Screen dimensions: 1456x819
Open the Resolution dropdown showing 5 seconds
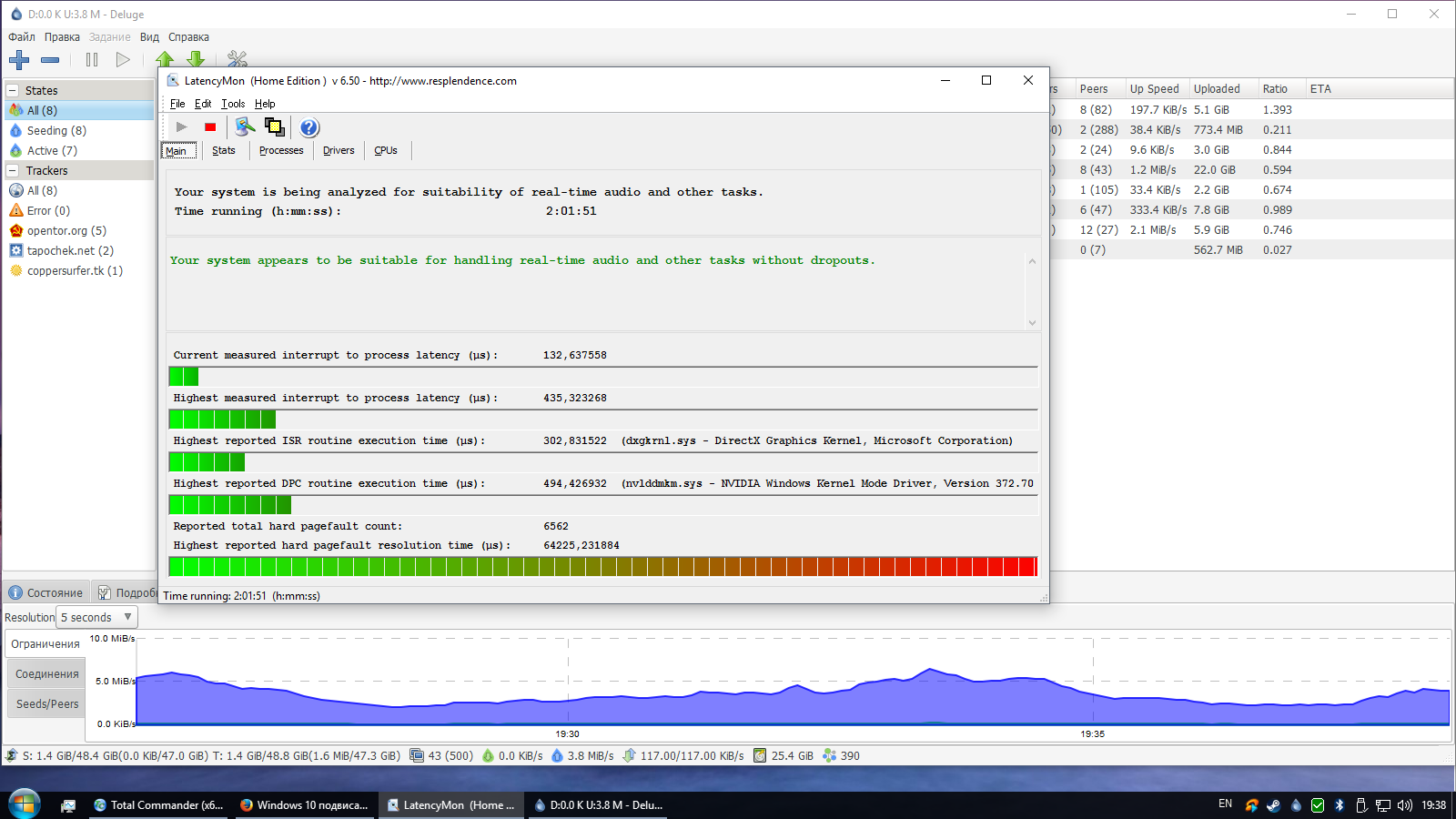(x=96, y=618)
